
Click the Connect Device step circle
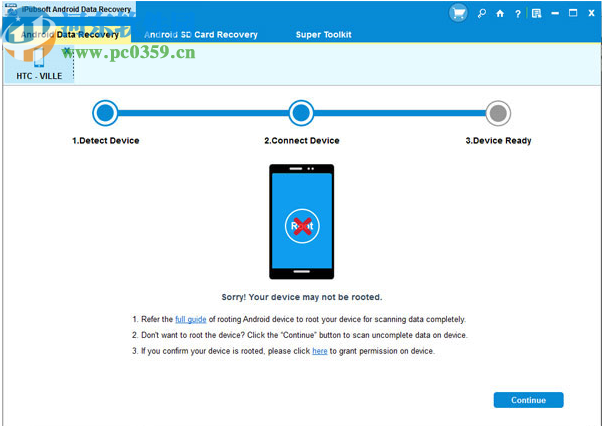coord(301,113)
